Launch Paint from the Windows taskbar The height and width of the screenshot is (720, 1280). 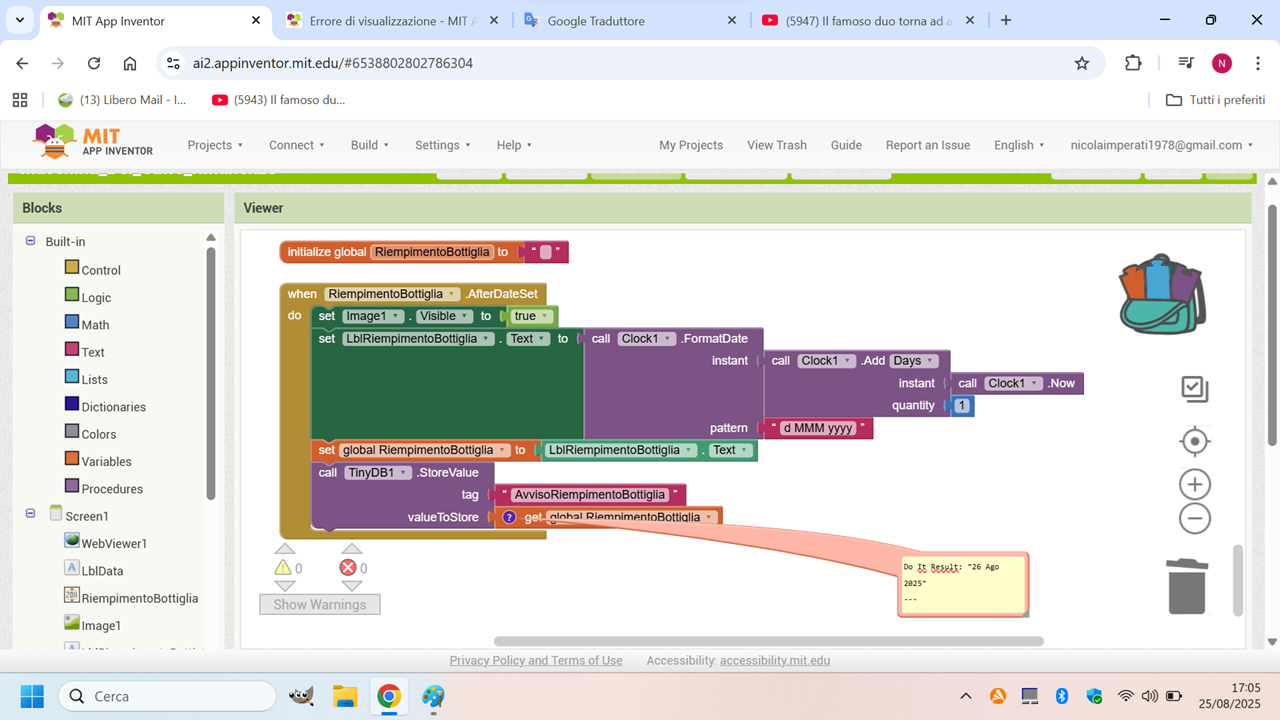click(x=433, y=696)
